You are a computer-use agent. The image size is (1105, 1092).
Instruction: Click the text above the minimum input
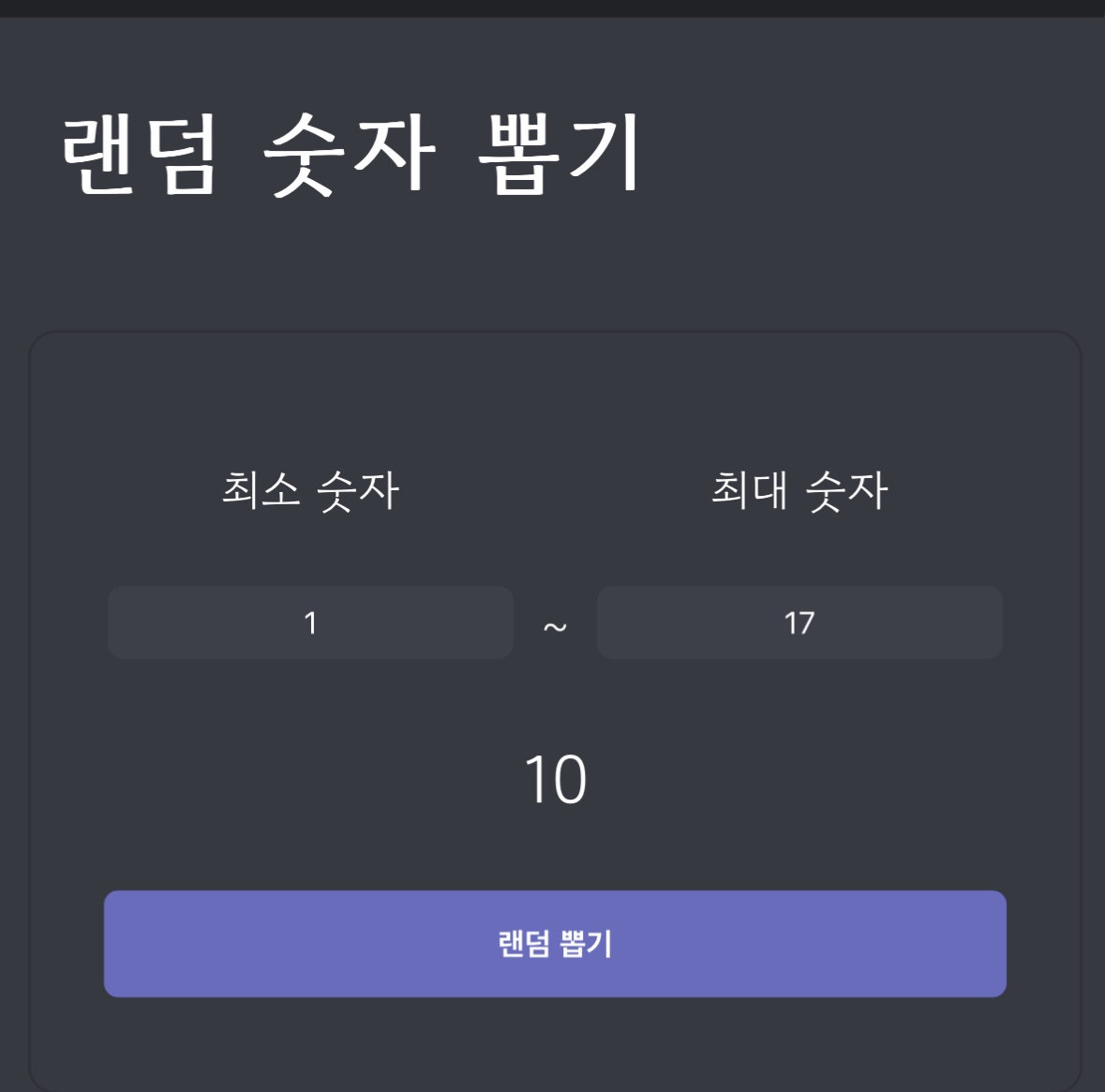310,490
